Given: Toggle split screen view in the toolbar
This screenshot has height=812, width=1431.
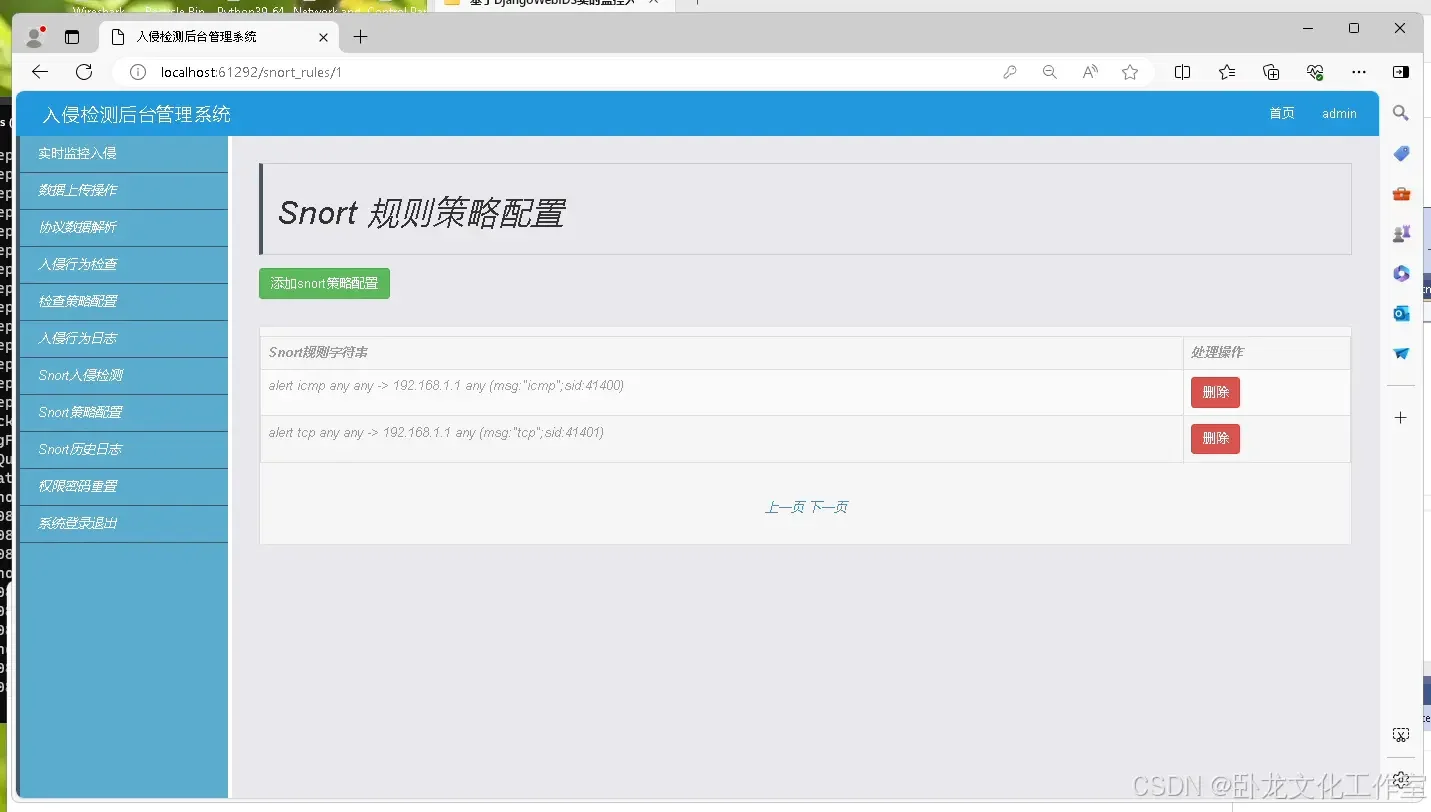Looking at the screenshot, I should 1183,72.
